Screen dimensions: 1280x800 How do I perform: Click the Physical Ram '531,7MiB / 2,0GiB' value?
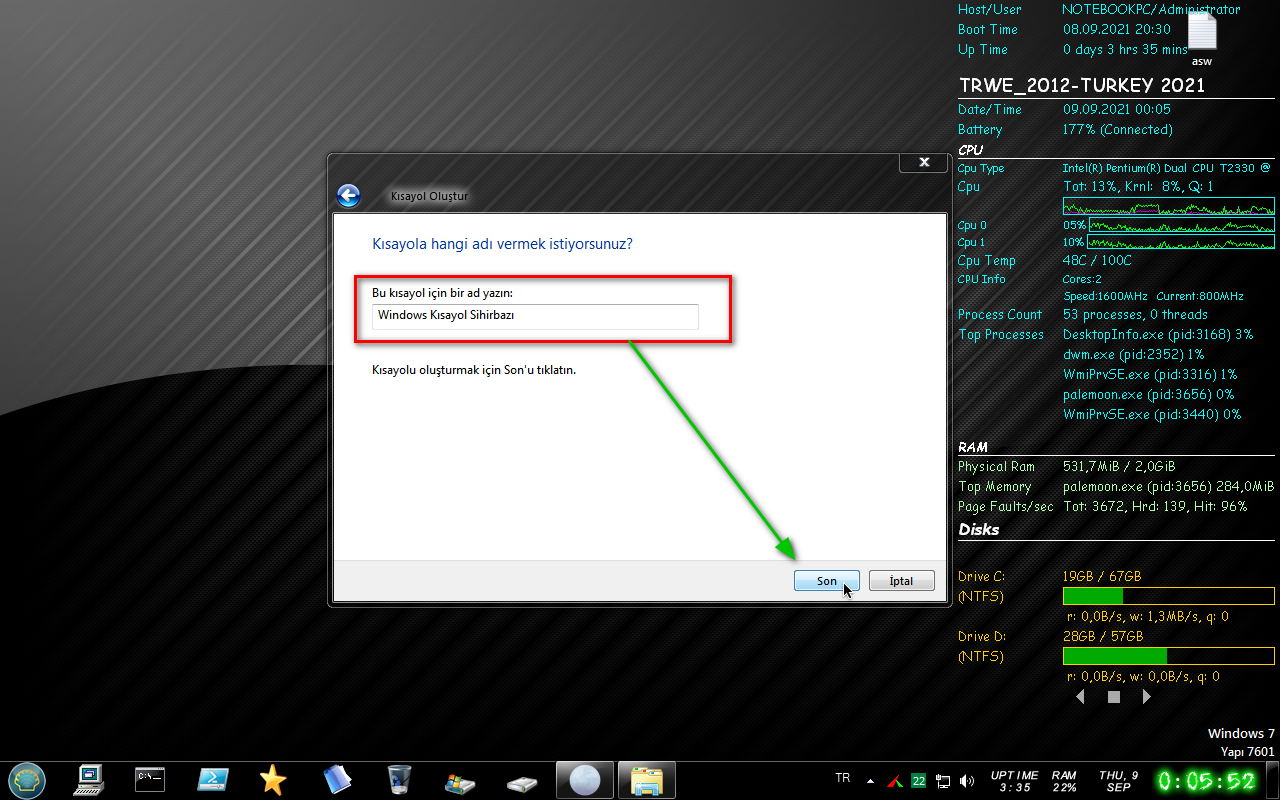coord(1118,466)
